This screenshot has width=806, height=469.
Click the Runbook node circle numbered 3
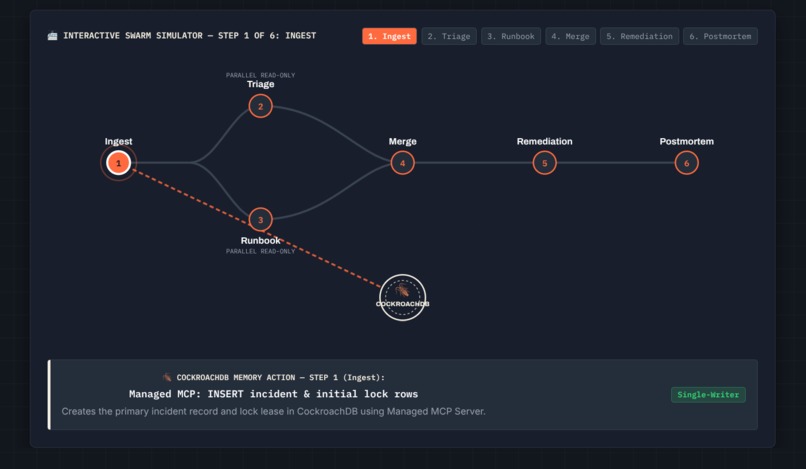tap(261, 220)
